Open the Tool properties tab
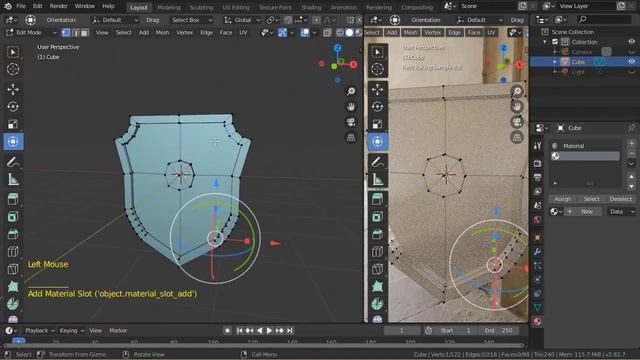640x360 pixels. tap(538, 146)
